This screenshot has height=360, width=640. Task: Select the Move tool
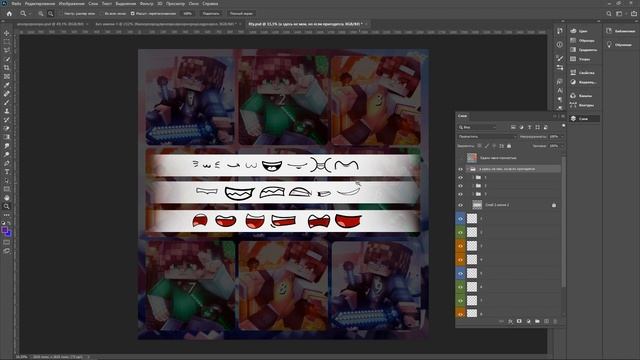click(x=7, y=33)
